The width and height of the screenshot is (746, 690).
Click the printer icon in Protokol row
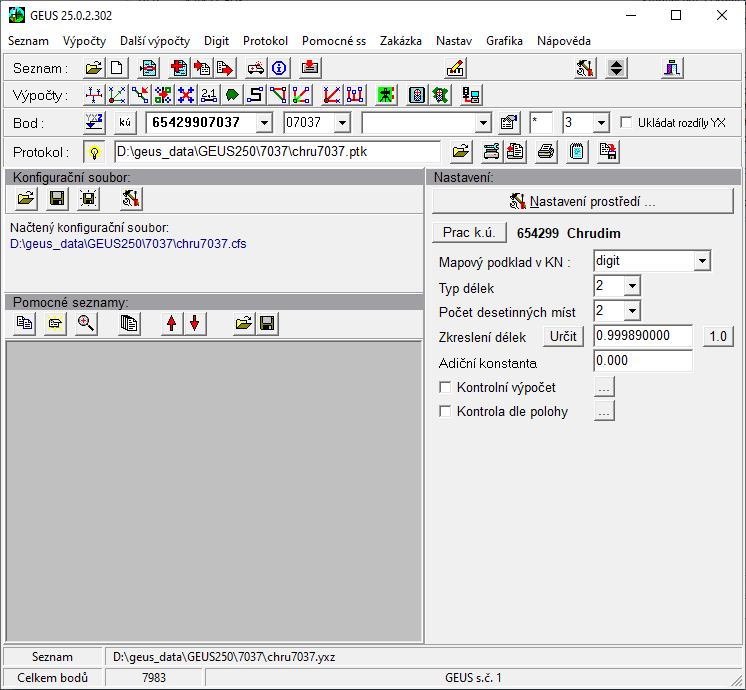pyautogui.click(x=545, y=152)
